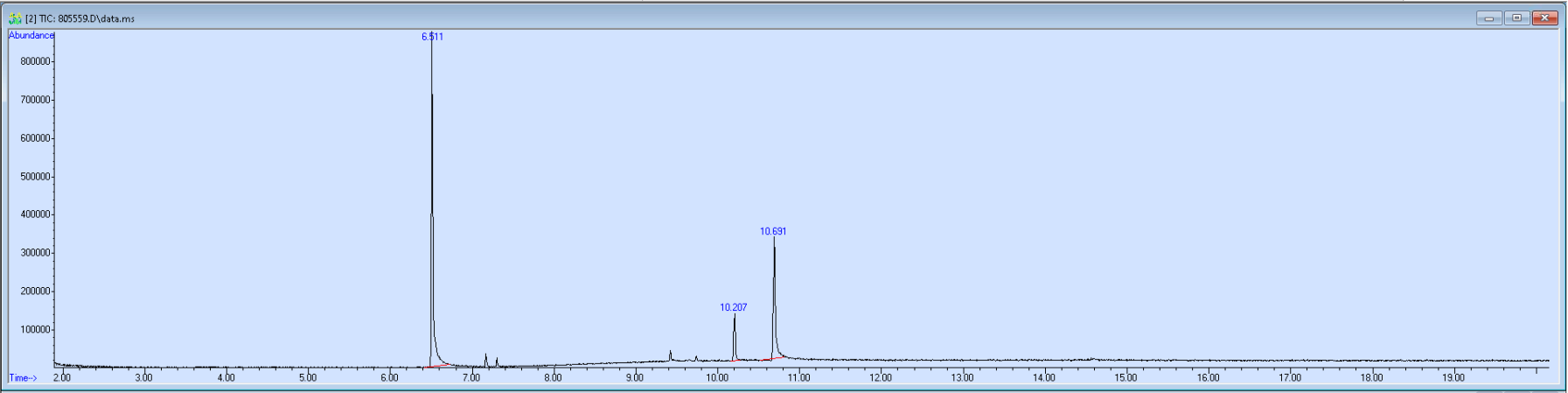Click the 12.00 time axis value
This screenshot has height=393, width=1568.
(881, 378)
